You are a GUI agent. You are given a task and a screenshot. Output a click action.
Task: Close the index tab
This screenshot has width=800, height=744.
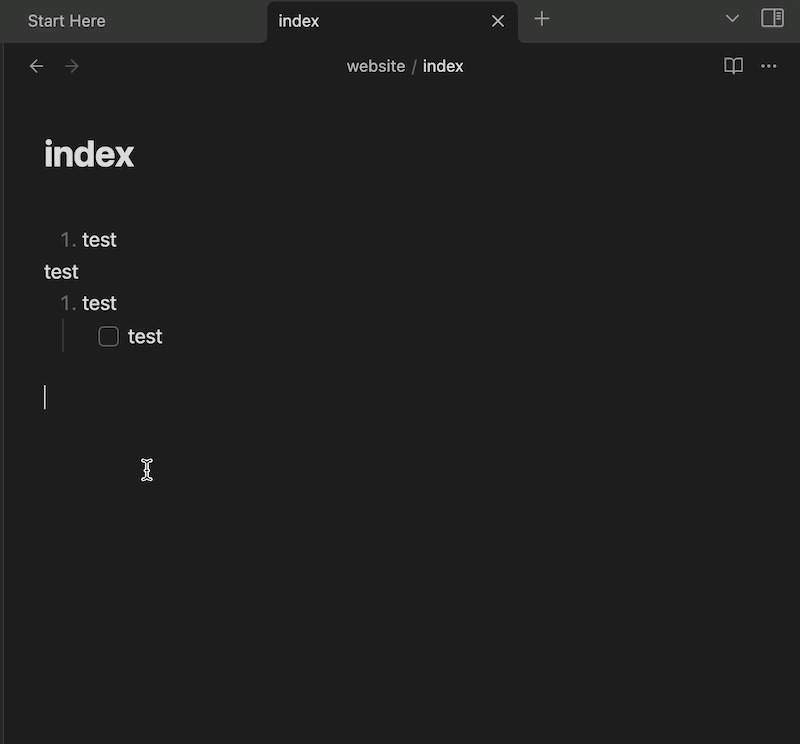[x=498, y=21]
